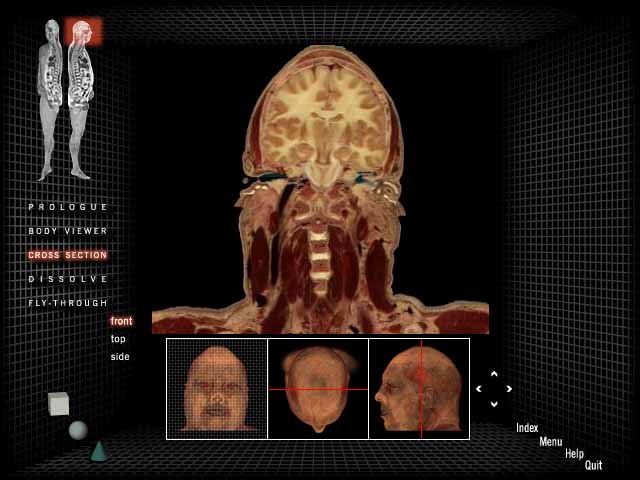Screen dimensions: 640x480
Task: Move slice with the down arrow
Action: point(494,404)
